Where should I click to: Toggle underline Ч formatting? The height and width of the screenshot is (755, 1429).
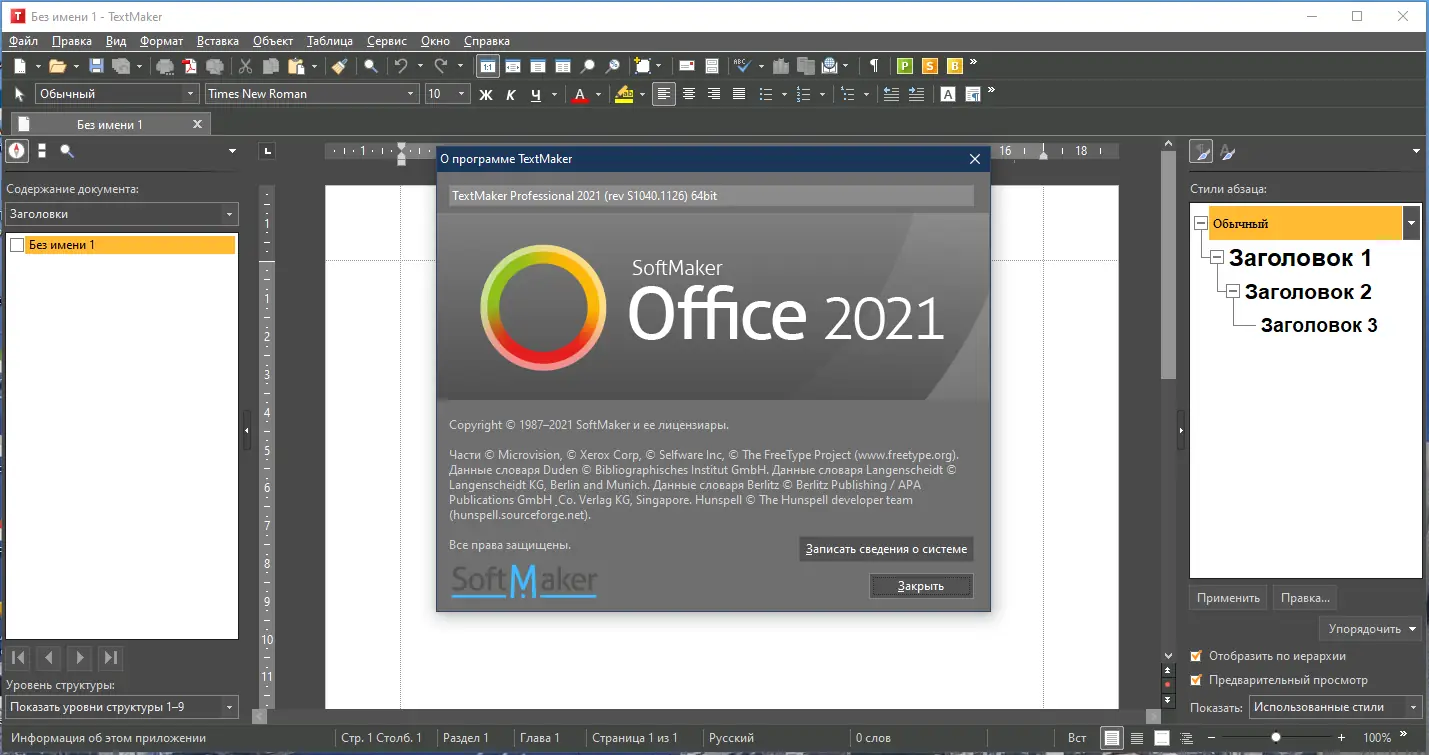536,94
